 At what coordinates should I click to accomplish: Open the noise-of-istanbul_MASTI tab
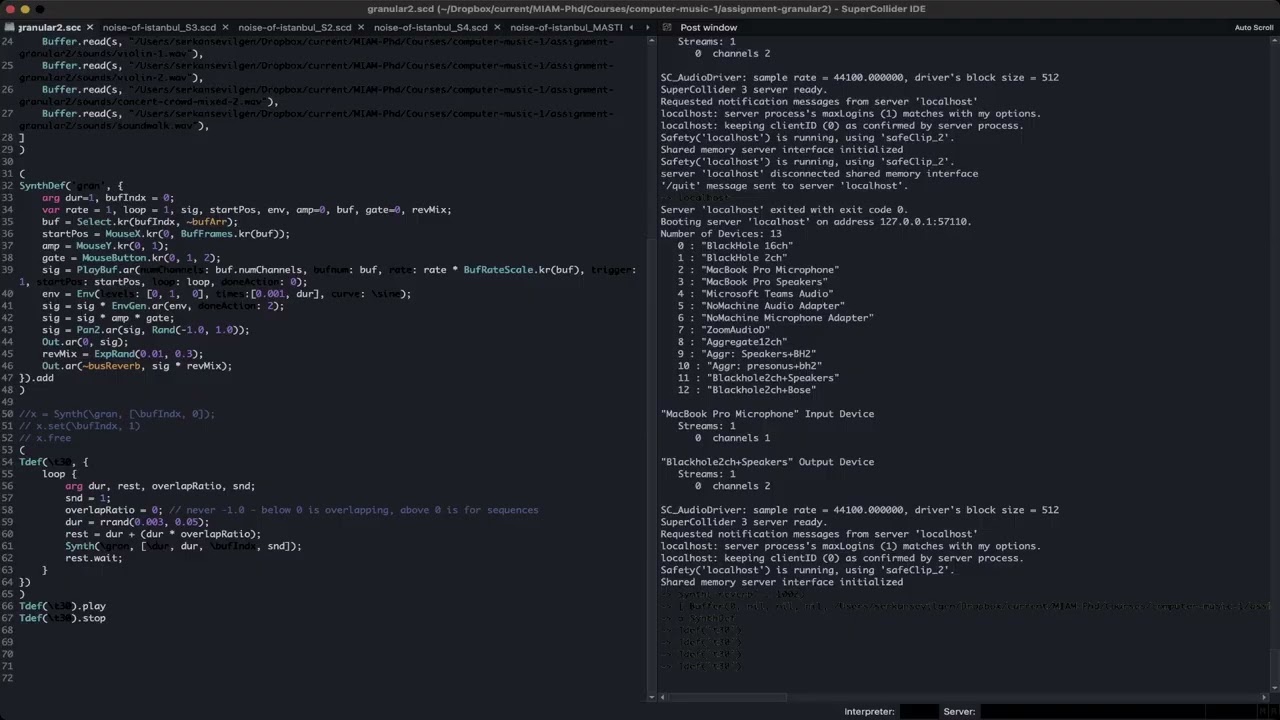tap(566, 27)
